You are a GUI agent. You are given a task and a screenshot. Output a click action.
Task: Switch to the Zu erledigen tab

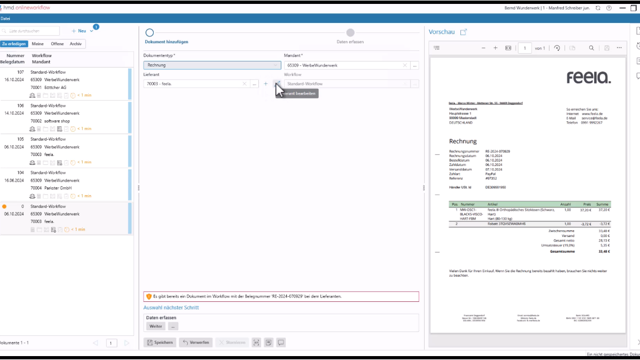(14, 44)
